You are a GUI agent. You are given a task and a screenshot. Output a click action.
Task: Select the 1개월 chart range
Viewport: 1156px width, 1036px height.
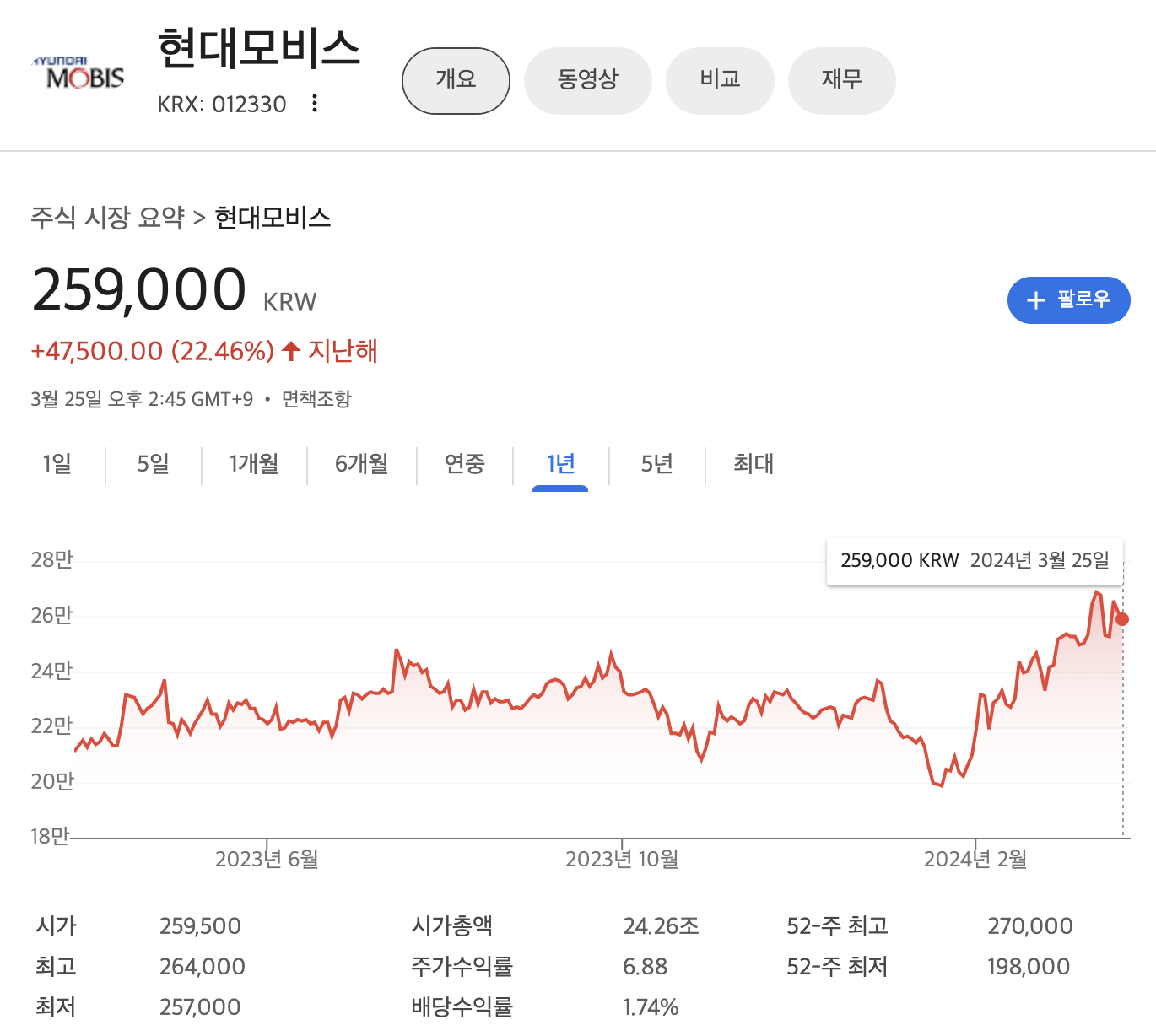(x=254, y=463)
